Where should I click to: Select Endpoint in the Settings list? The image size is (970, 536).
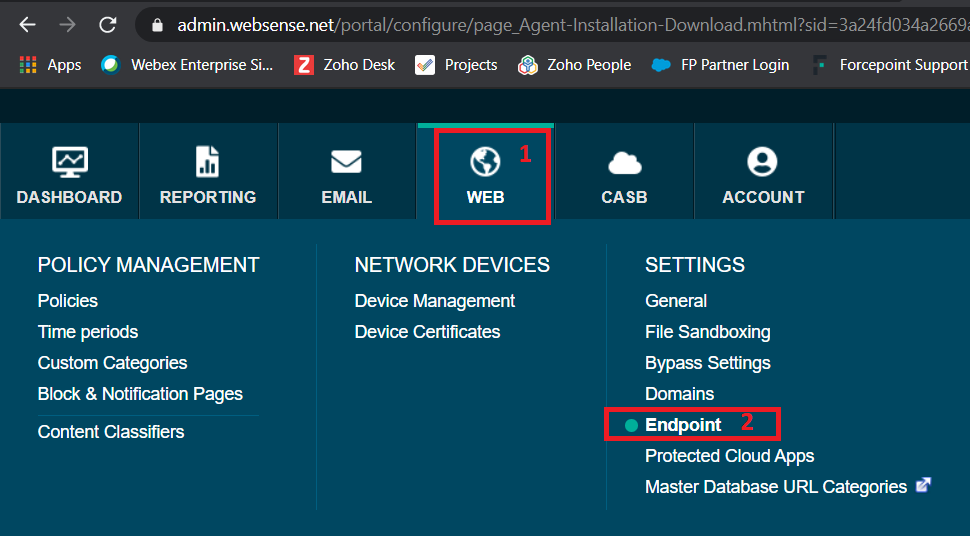pyautogui.click(x=683, y=425)
